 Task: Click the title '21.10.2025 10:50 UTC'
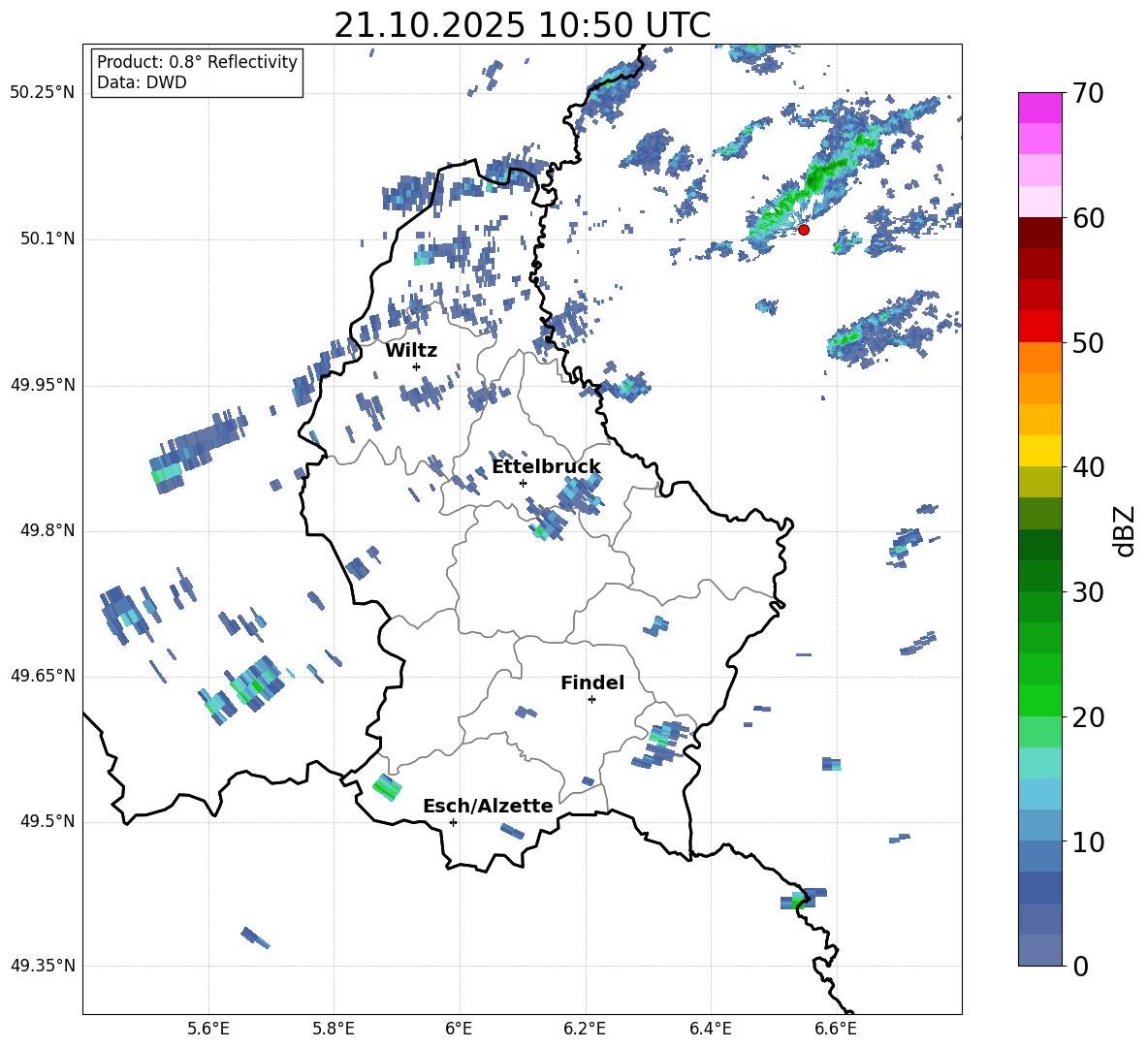[523, 25]
